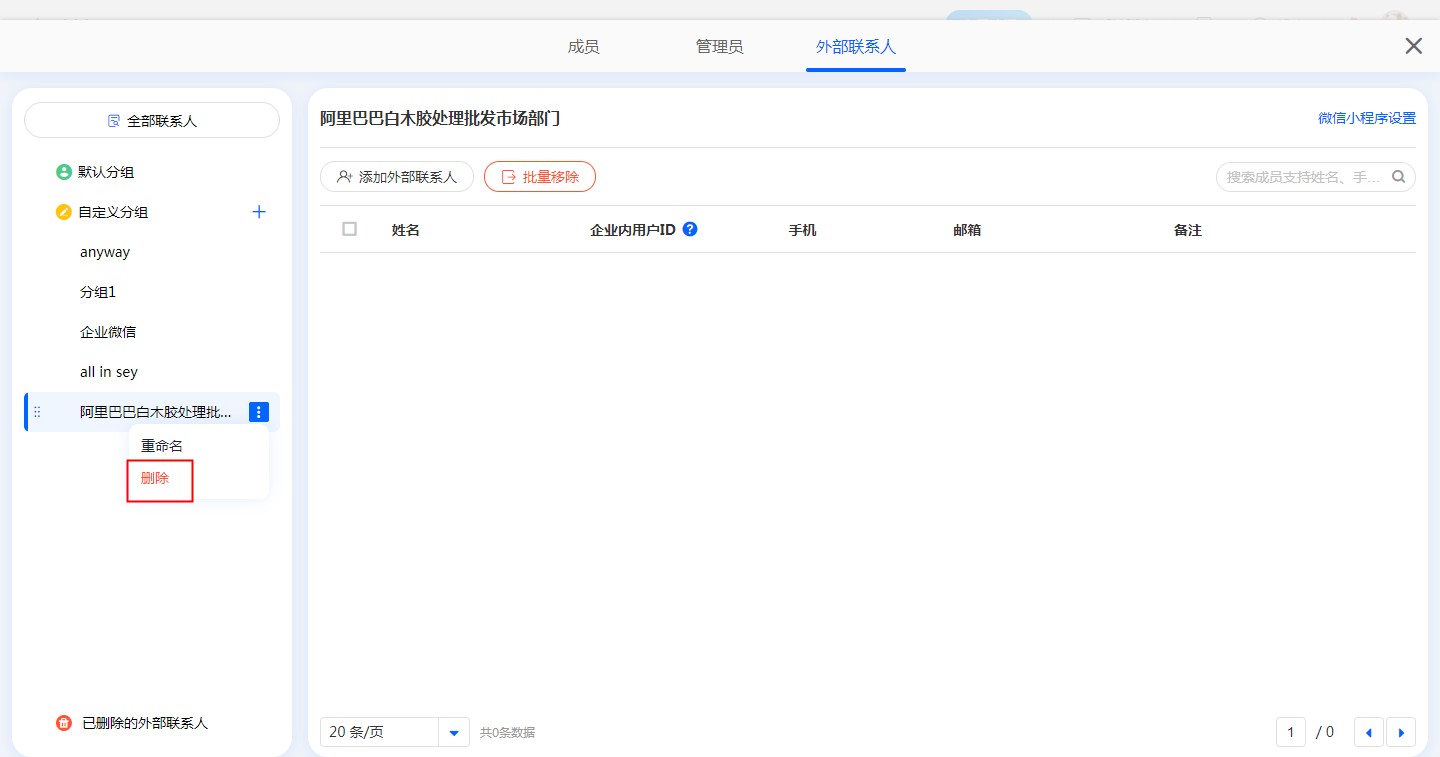Click the drag handle icon of selected group
The image size is (1440, 757).
(x=38, y=412)
